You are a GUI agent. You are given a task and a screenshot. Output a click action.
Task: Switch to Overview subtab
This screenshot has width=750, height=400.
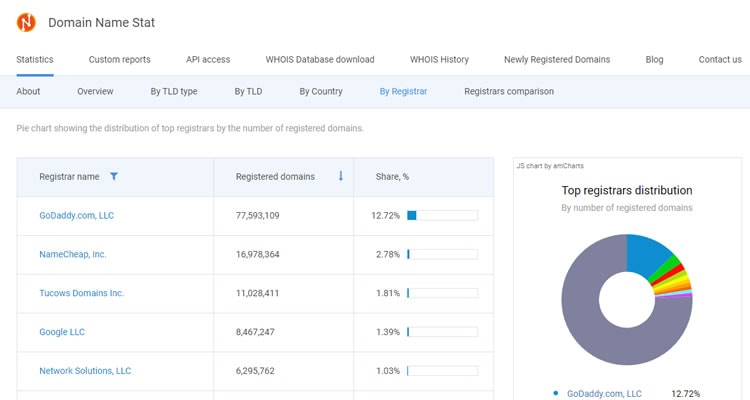pos(95,91)
